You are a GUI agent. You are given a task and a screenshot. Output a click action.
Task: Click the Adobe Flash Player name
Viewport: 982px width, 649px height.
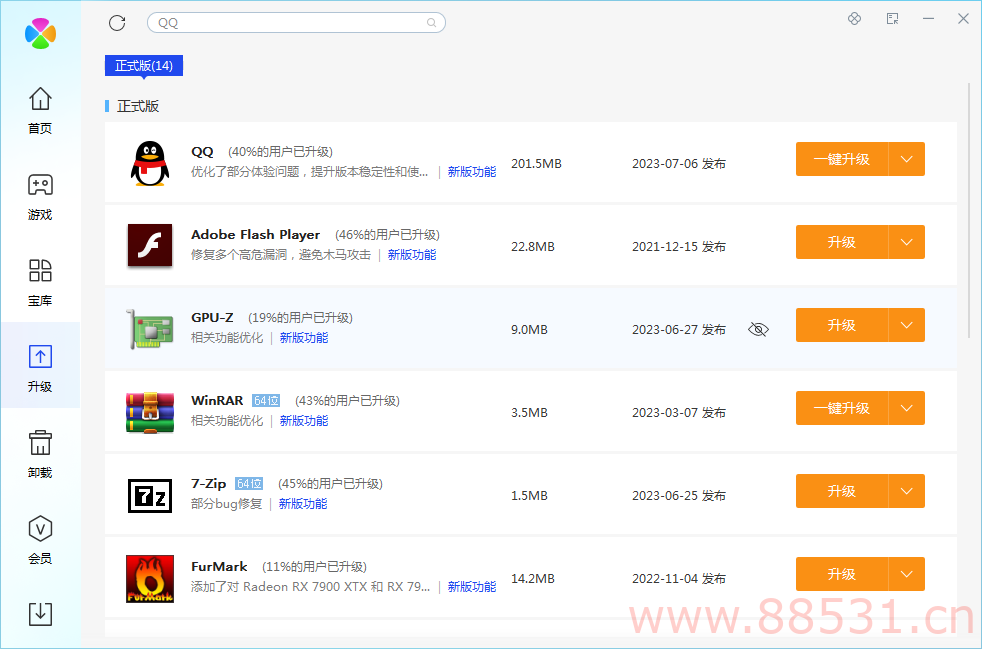coord(256,235)
